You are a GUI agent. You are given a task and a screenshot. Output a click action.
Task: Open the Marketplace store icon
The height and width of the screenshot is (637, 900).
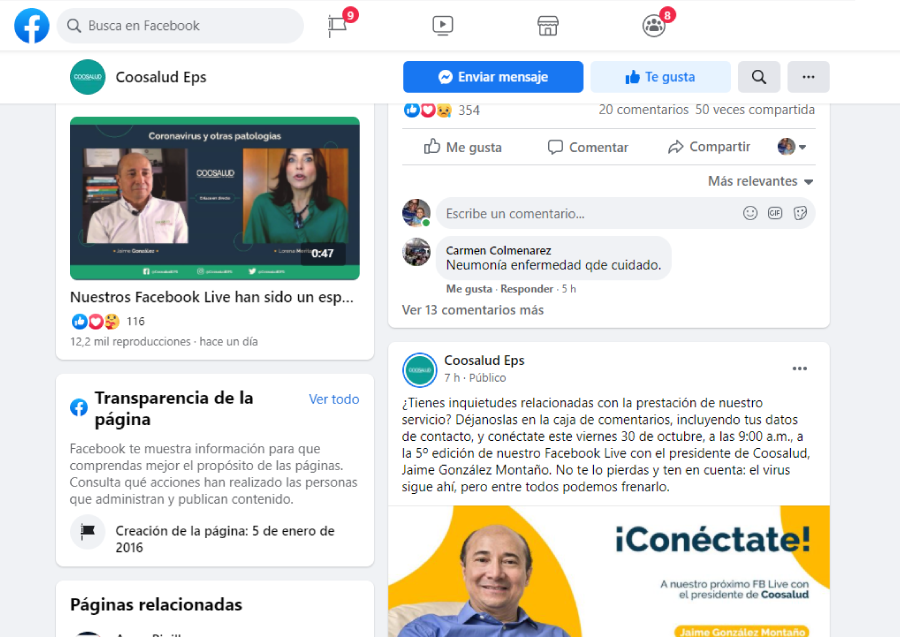tap(547, 26)
